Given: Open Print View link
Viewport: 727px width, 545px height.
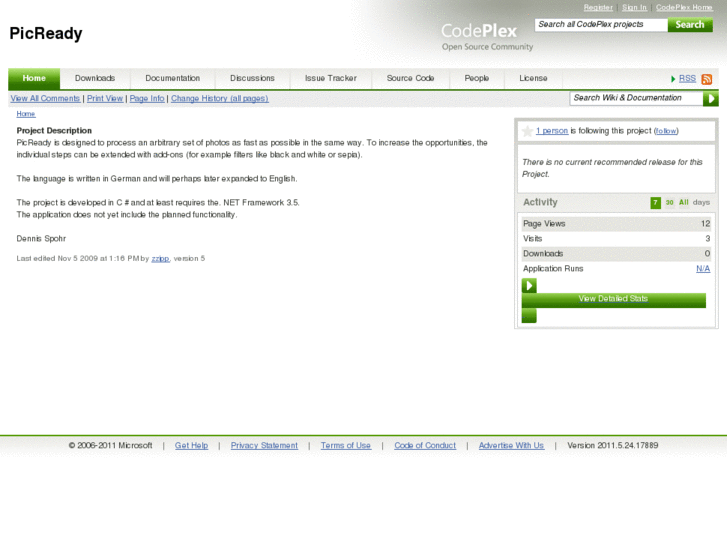Looking at the screenshot, I should tap(105, 99).
